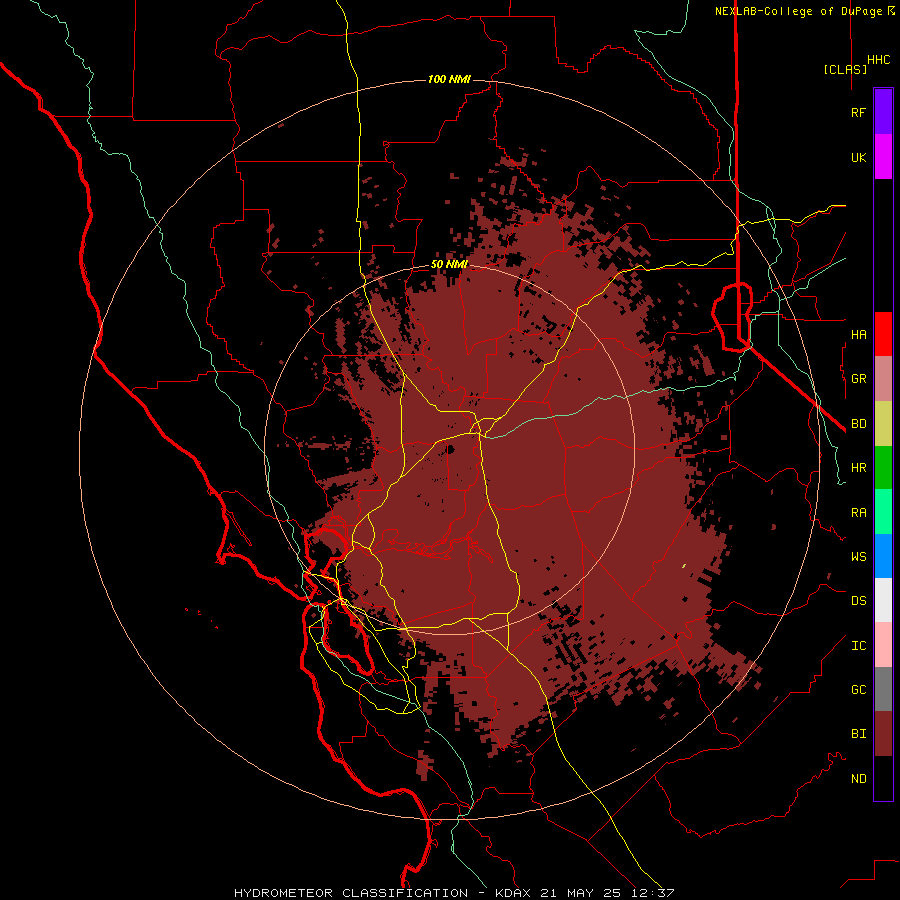The image size is (900, 900).
Task: Click the ND black legend swatch
Action: click(x=883, y=778)
